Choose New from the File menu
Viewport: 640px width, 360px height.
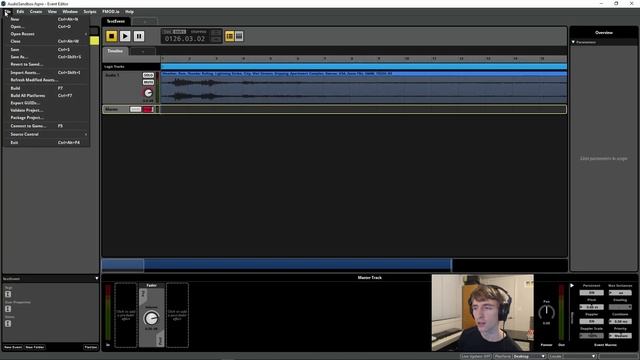pyautogui.click(x=46, y=19)
